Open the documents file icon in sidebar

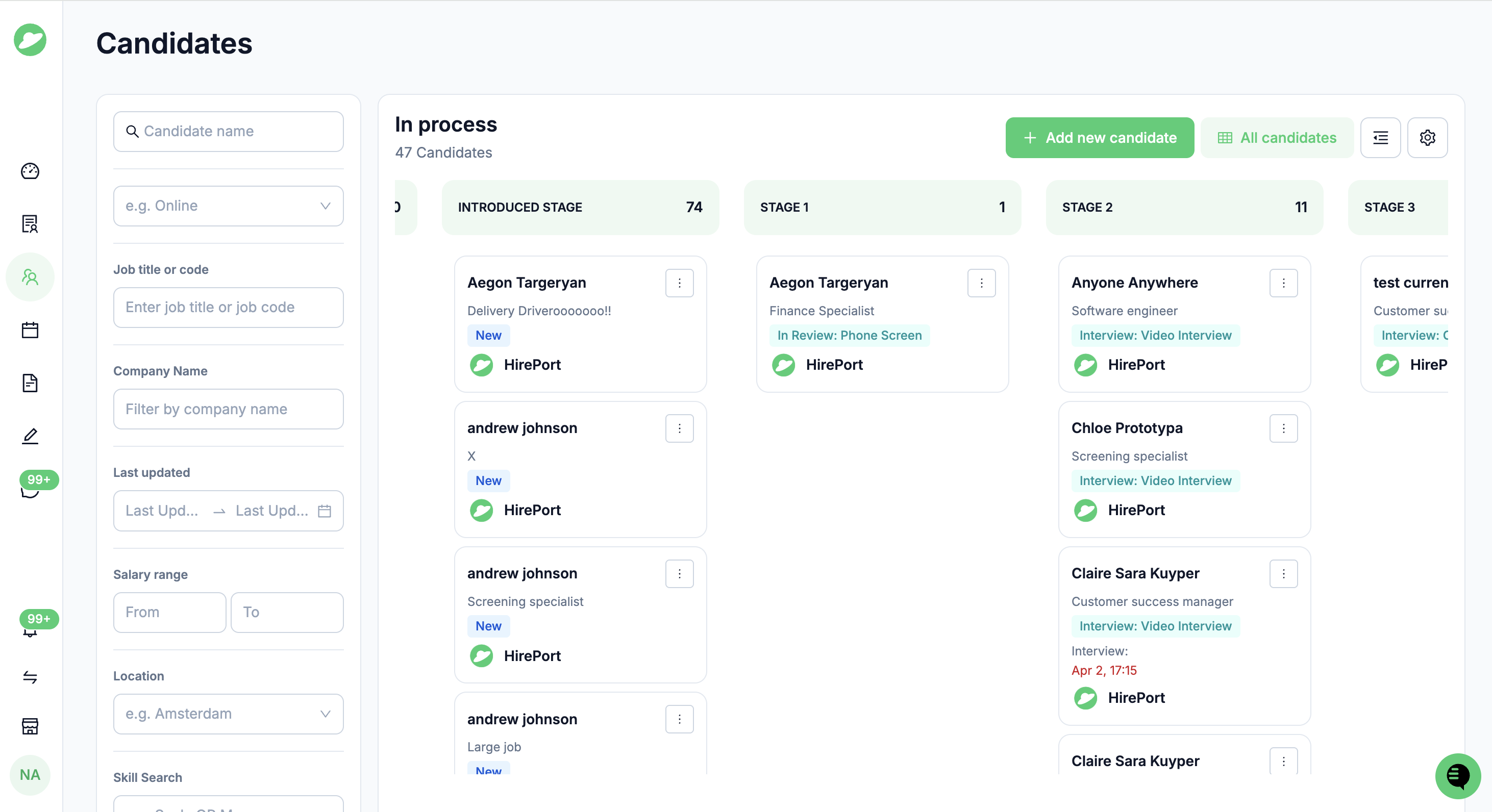pyautogui.click(x=30, y=383)
